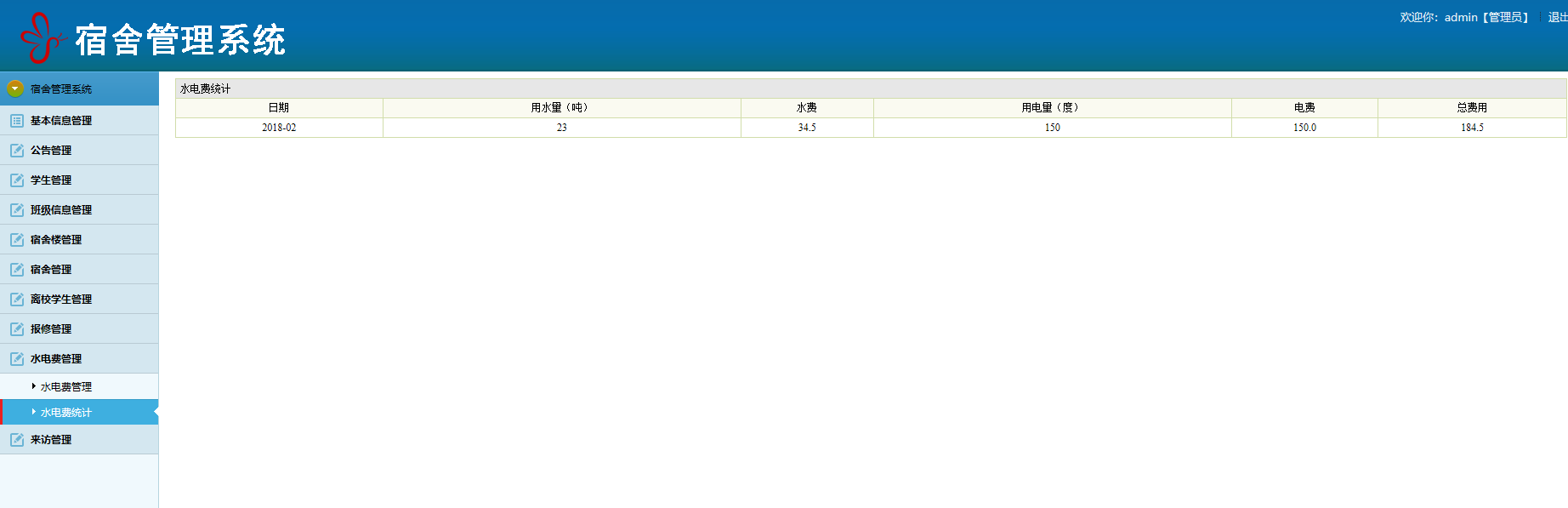Click the 基本信息管理 list icon

(x=17, y=121)
